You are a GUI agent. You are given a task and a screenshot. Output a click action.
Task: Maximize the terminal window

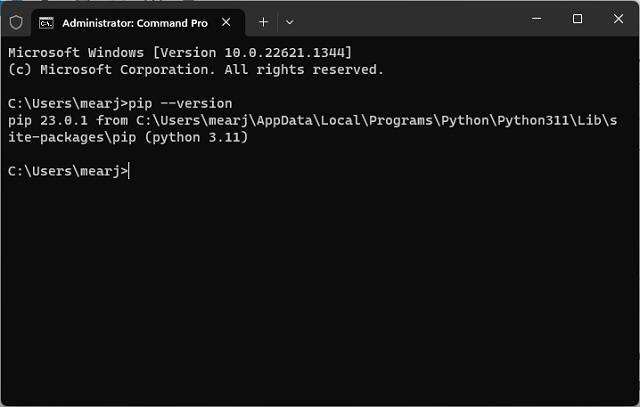point(577,19)
